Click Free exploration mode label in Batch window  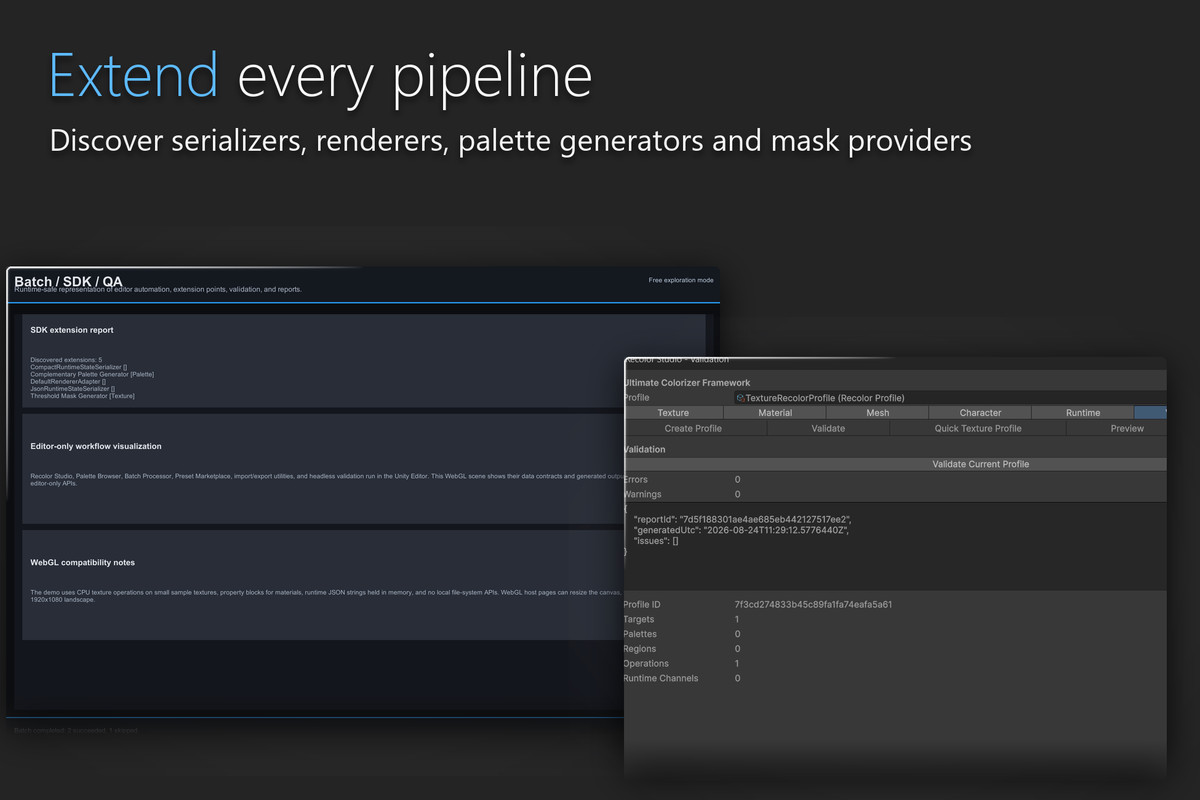click(x=681, y=280)
